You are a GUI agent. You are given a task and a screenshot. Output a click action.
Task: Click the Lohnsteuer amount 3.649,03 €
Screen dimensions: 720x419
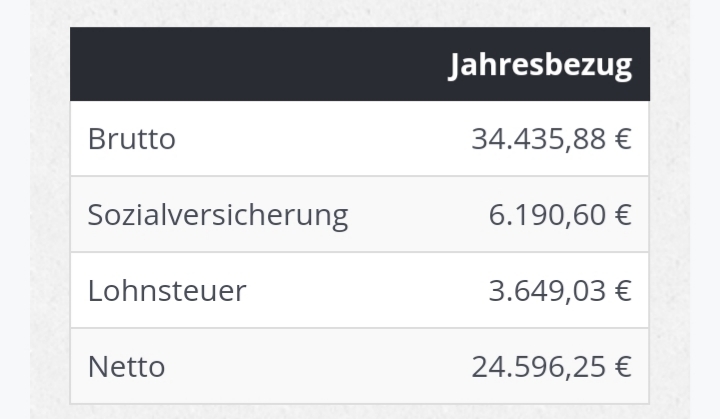tap(560, 290)
